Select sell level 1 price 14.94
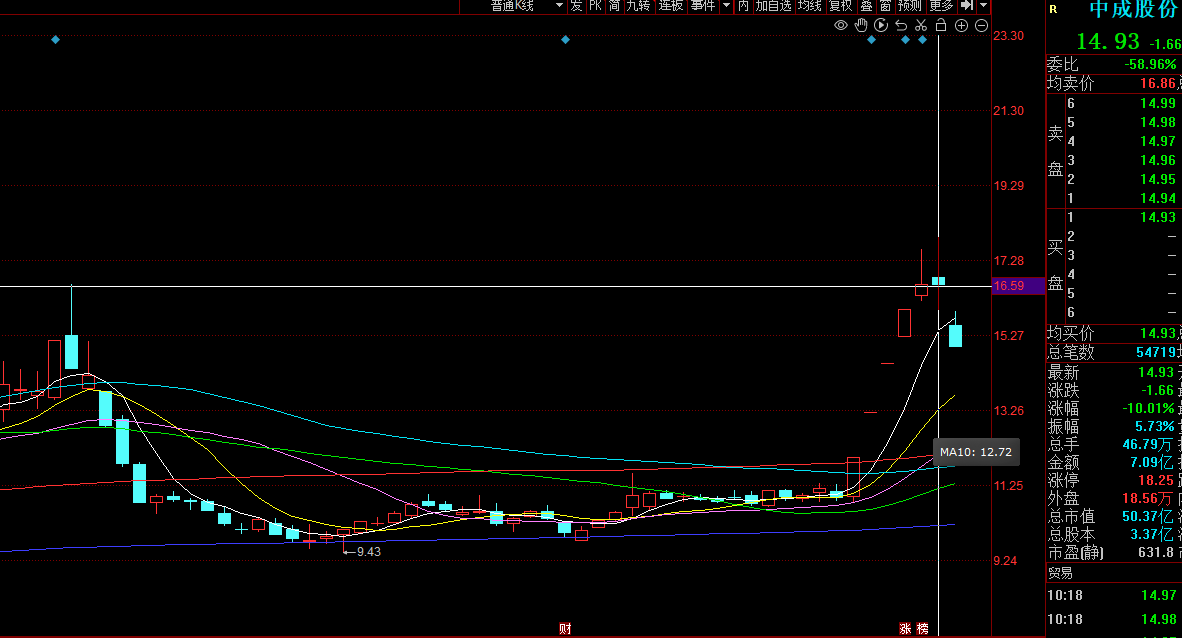The image size is (1182, 638). click(x=1158, y=198)
